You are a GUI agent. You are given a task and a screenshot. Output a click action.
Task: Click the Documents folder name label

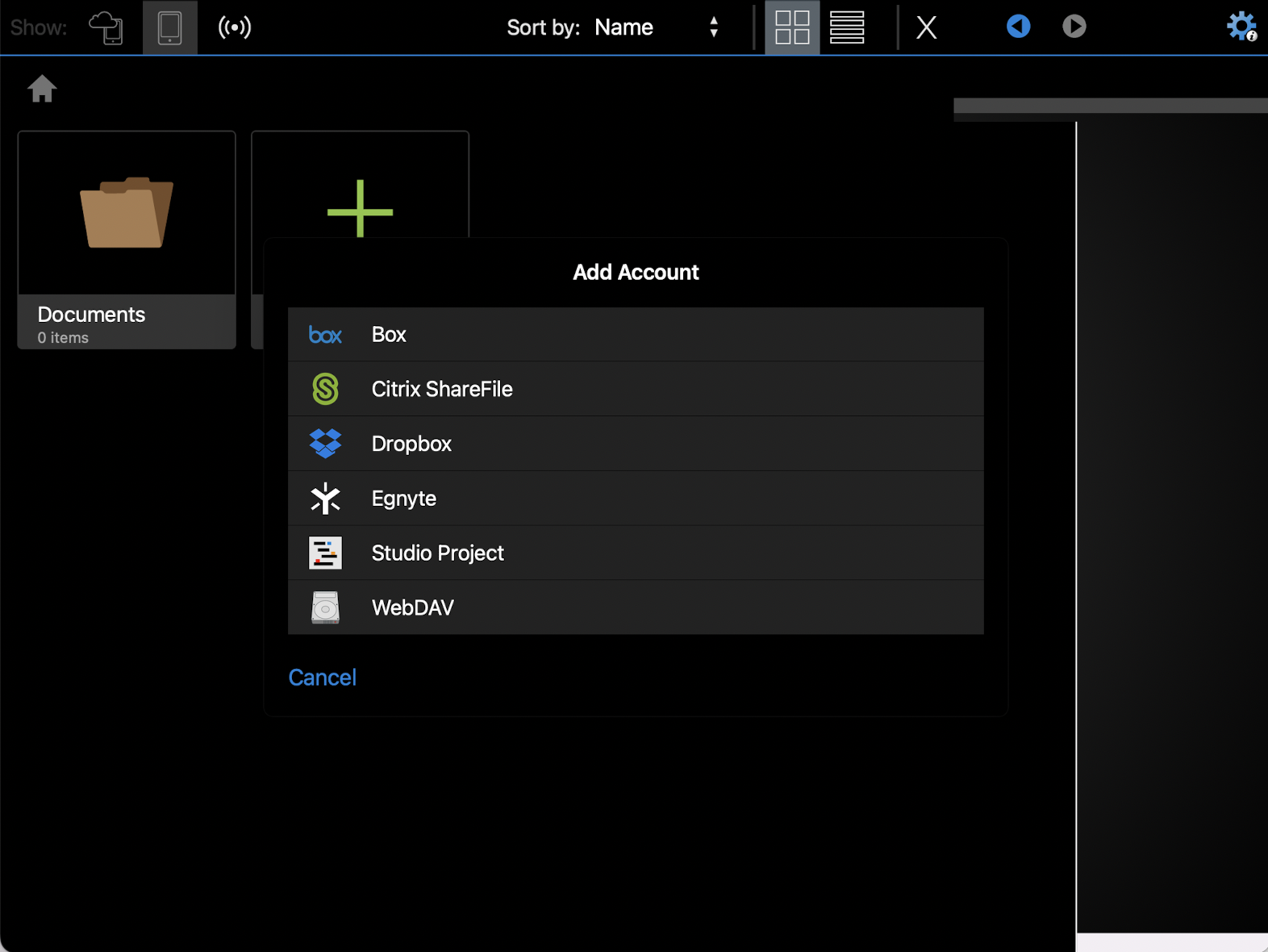point(91,315)
